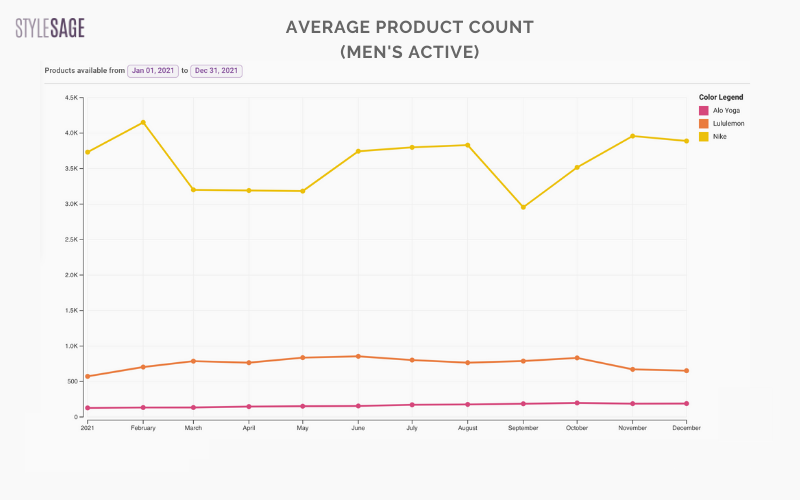Open the Dec 31, 2021 end date field
The width and height of the screenshot is (800, 500).
coord(216,71)
